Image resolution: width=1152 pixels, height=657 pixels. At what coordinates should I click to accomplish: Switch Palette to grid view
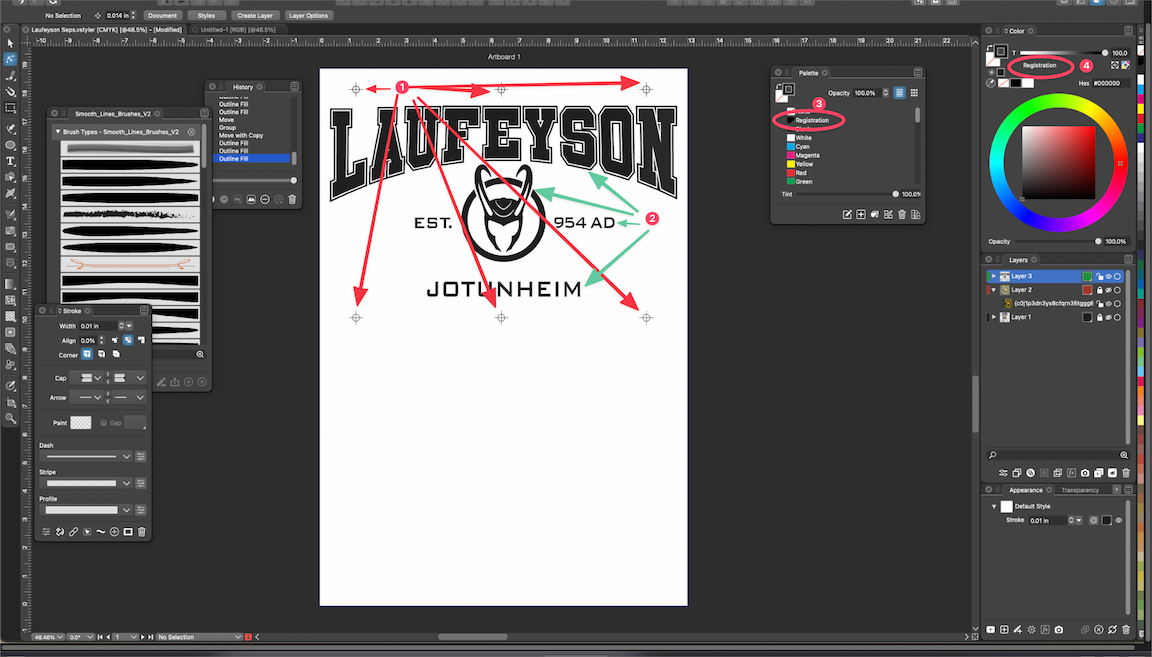pos(914,93)
